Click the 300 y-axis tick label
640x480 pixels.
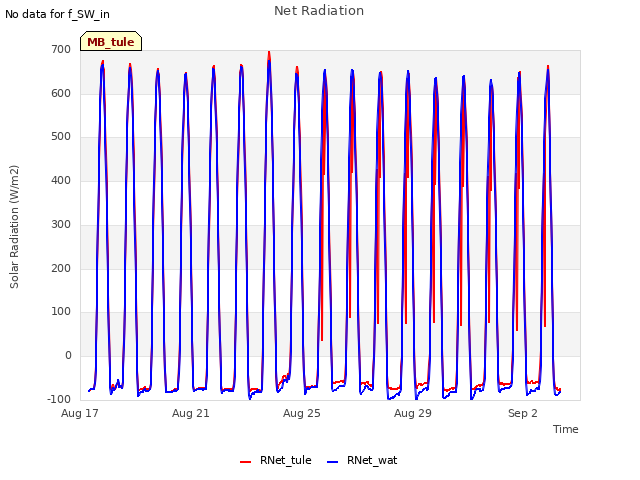click(61, 224)
